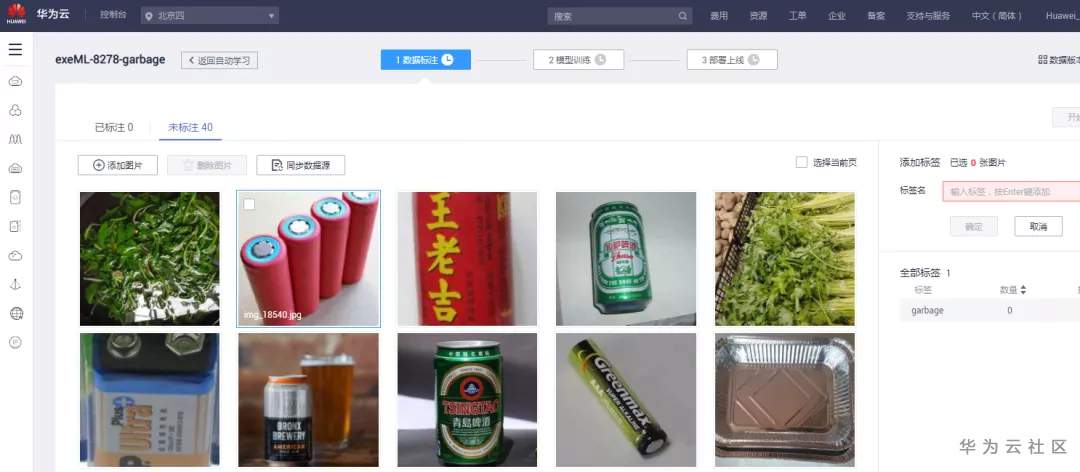Click the garbage label row

coord(990,311)
